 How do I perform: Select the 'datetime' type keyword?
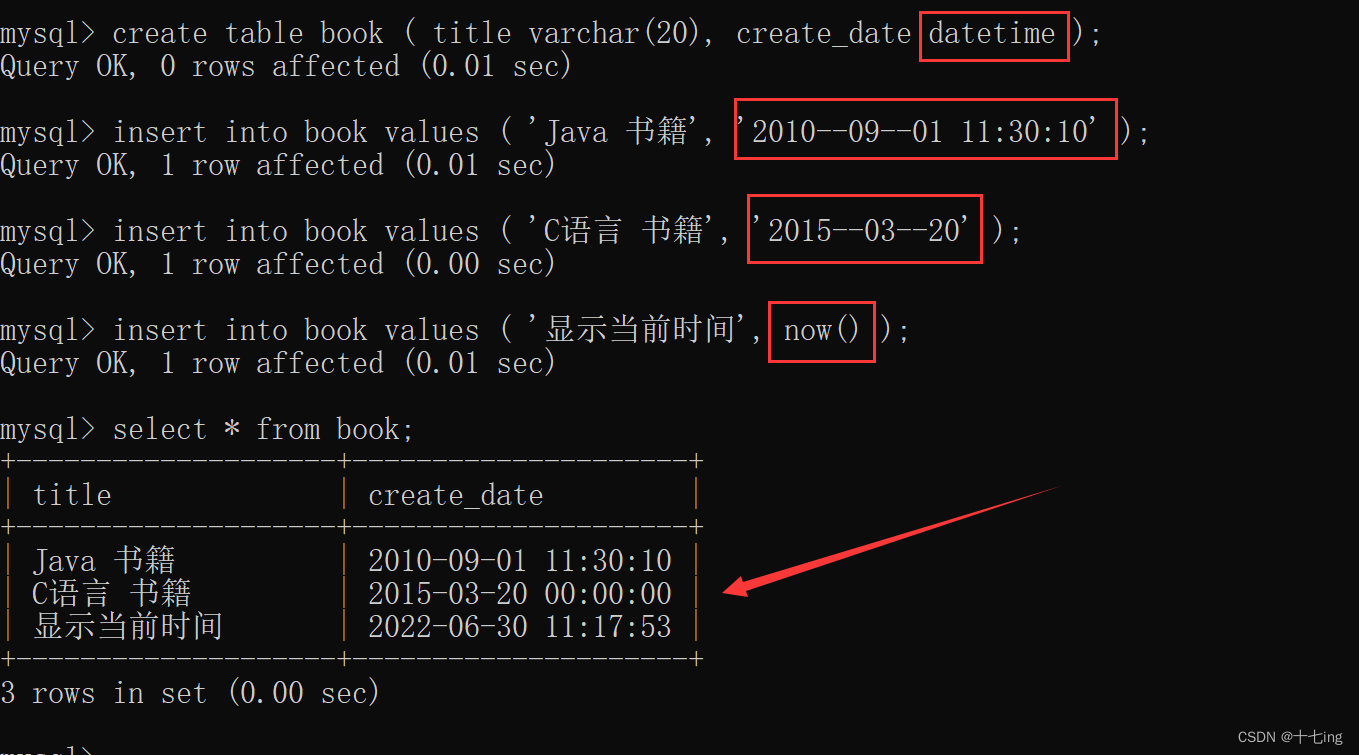[992, 33]
